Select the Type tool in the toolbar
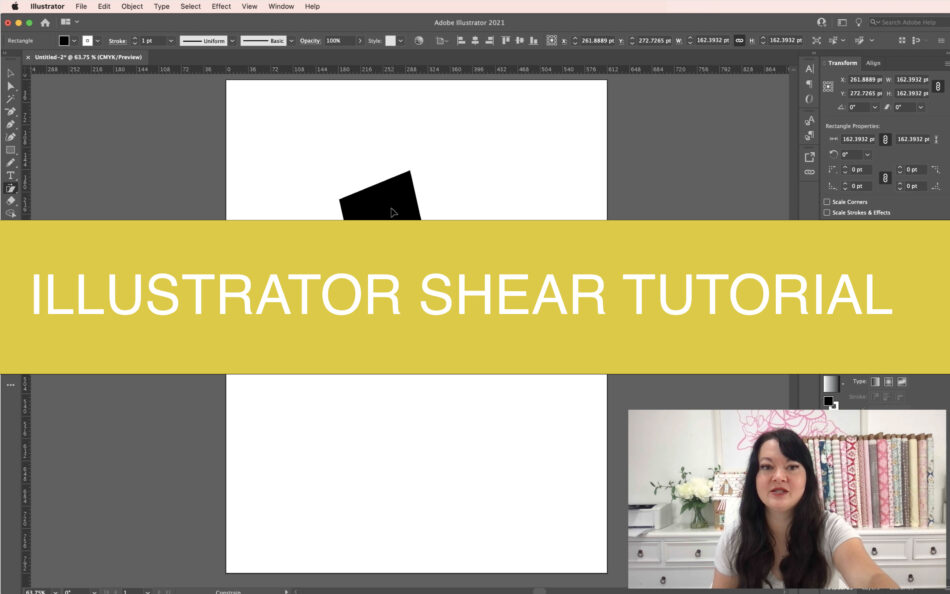The width and height of the screenshot is (950, 594). click(x=11, y=175)
